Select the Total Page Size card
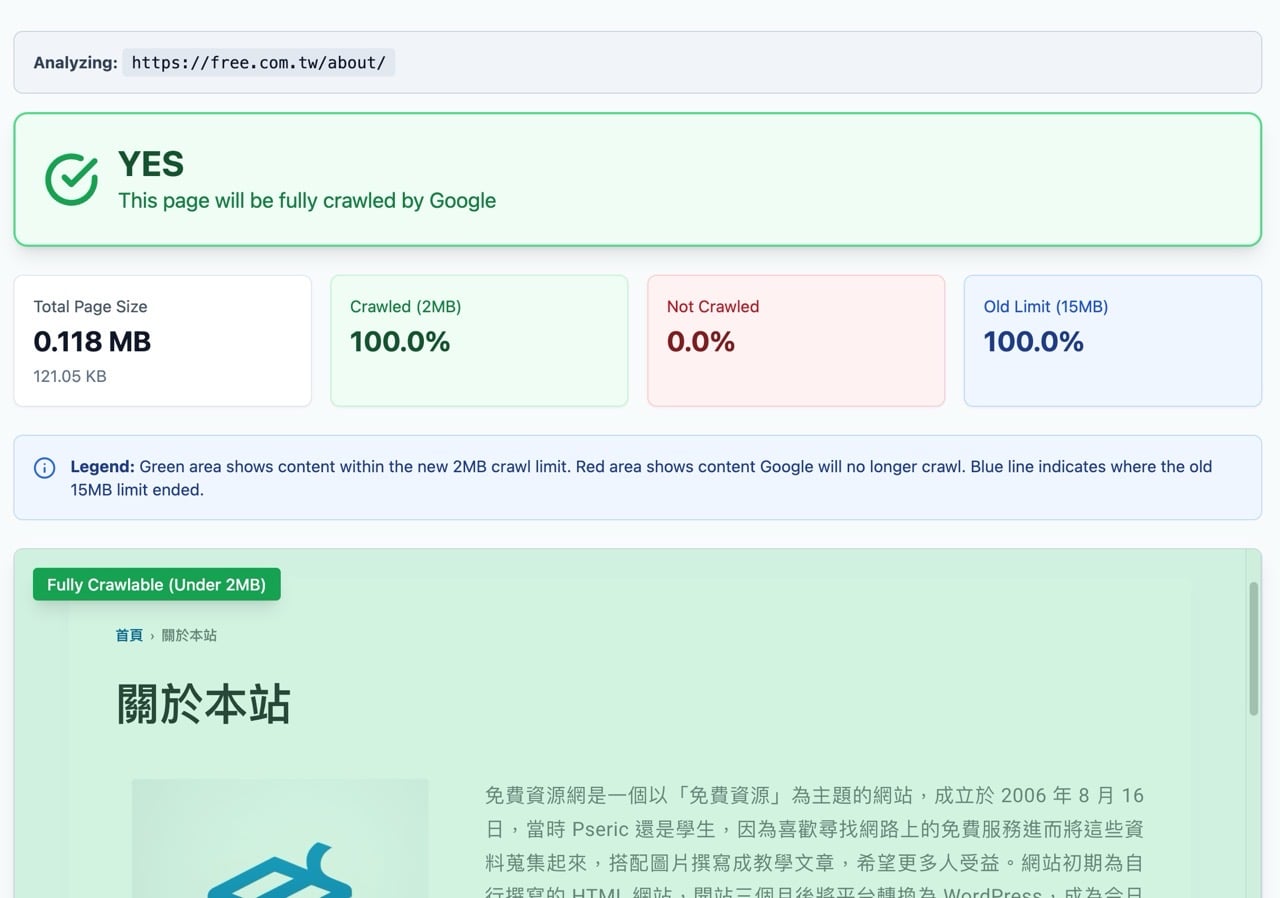Image resolution: width=1280 pixels, height=898 pixels. point(162,340)
